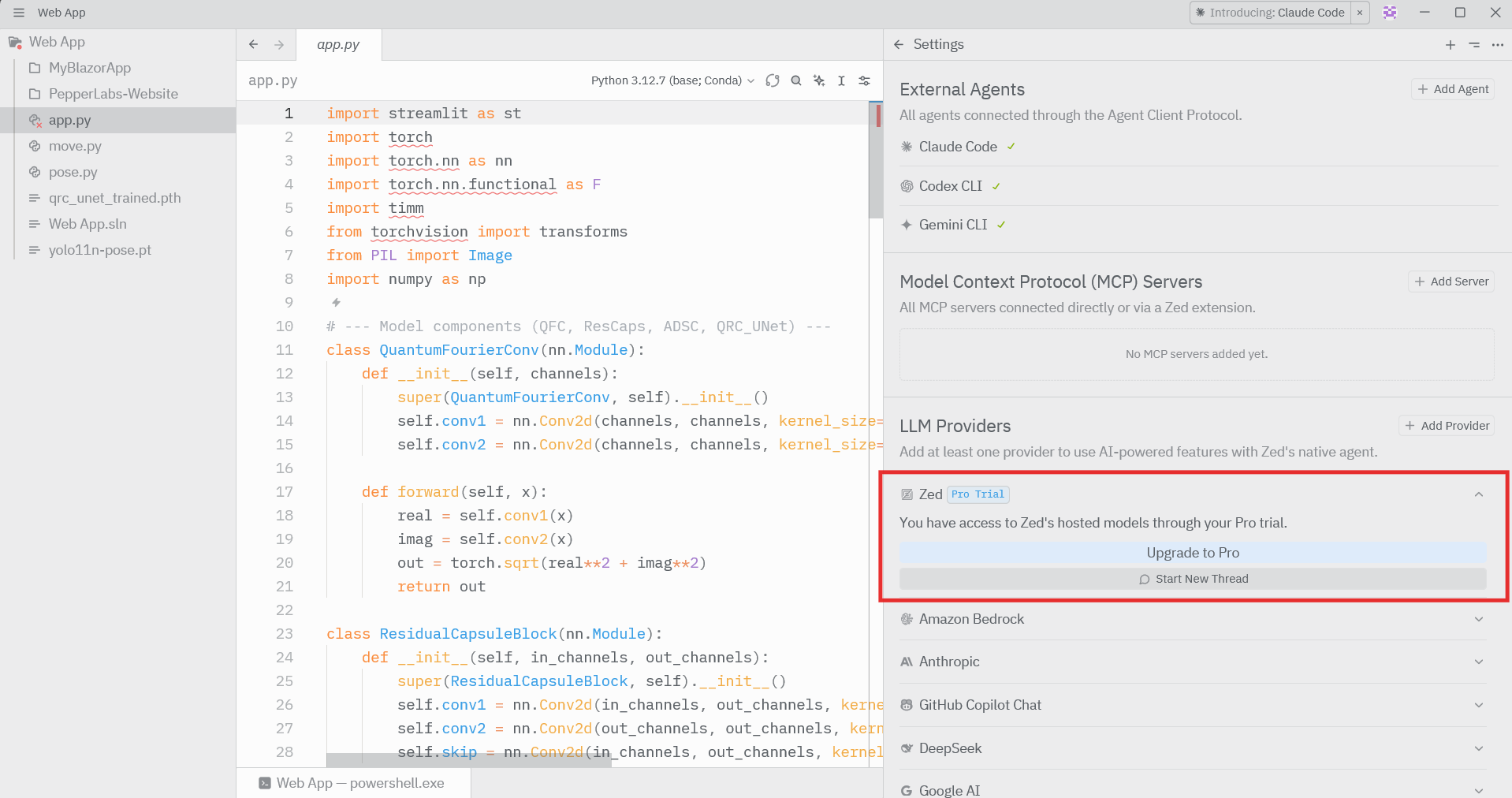1512x798 pixels.
Task: Click the Upgrade to Pro button
Action: (x=1193, y=552)
